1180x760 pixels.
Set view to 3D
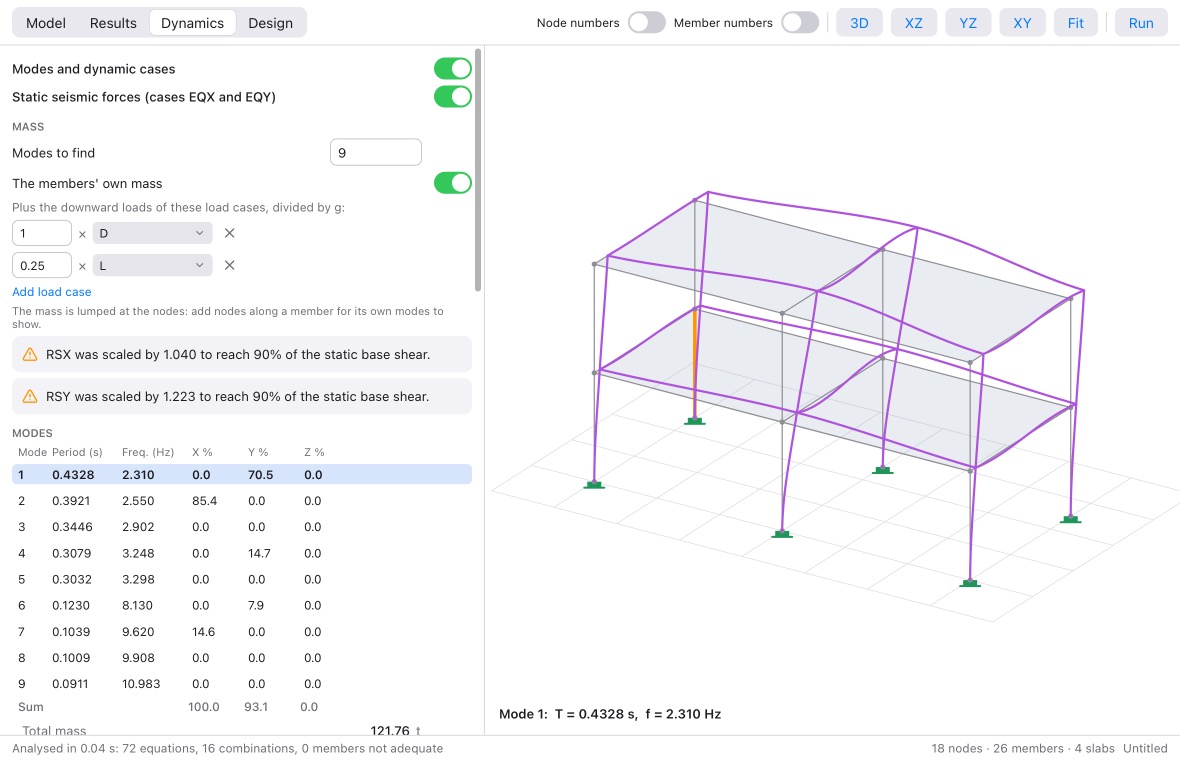tap(859, 23)
